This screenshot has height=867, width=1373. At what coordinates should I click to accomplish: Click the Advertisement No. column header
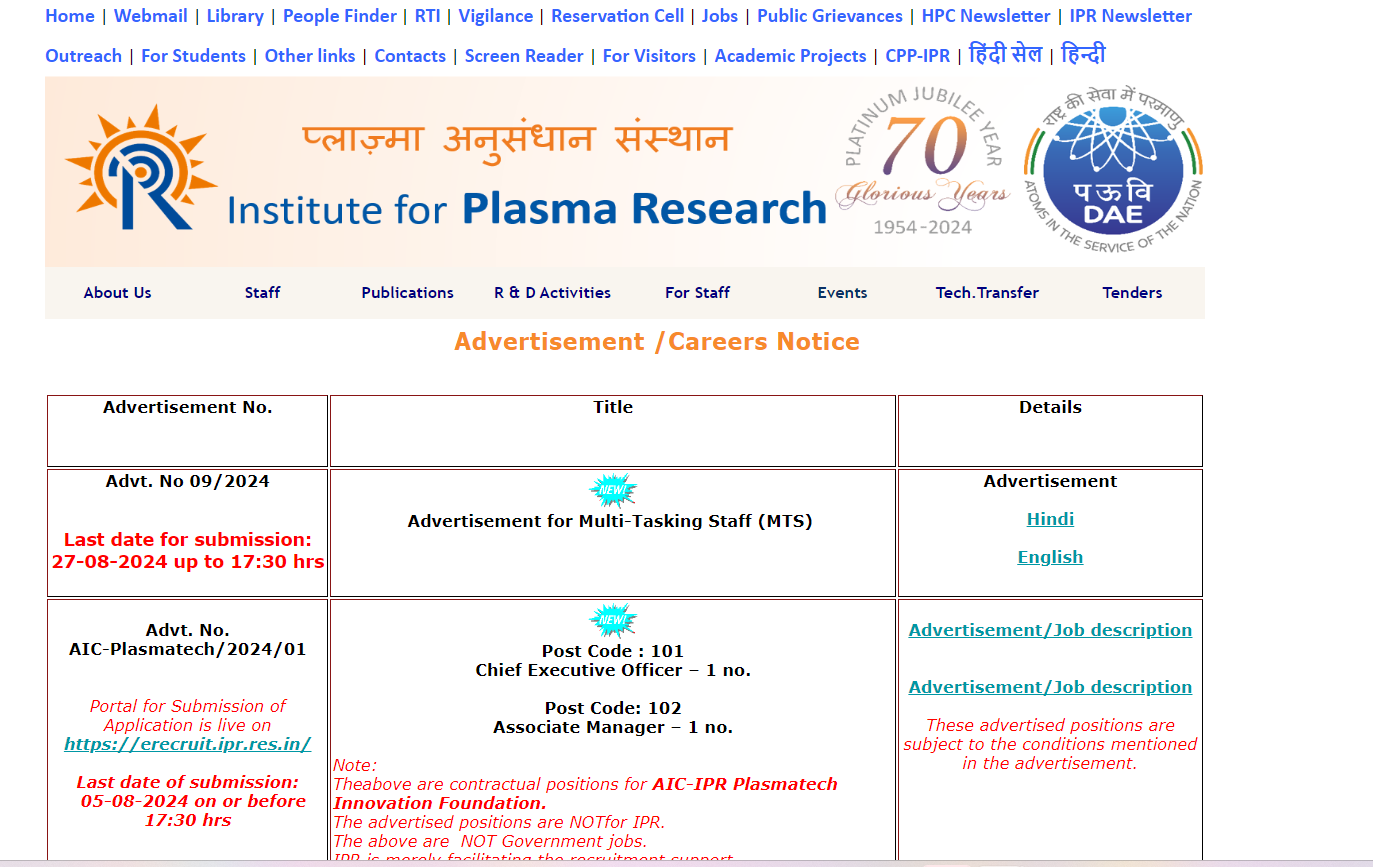pyautogui.click(x=188, y=407)
